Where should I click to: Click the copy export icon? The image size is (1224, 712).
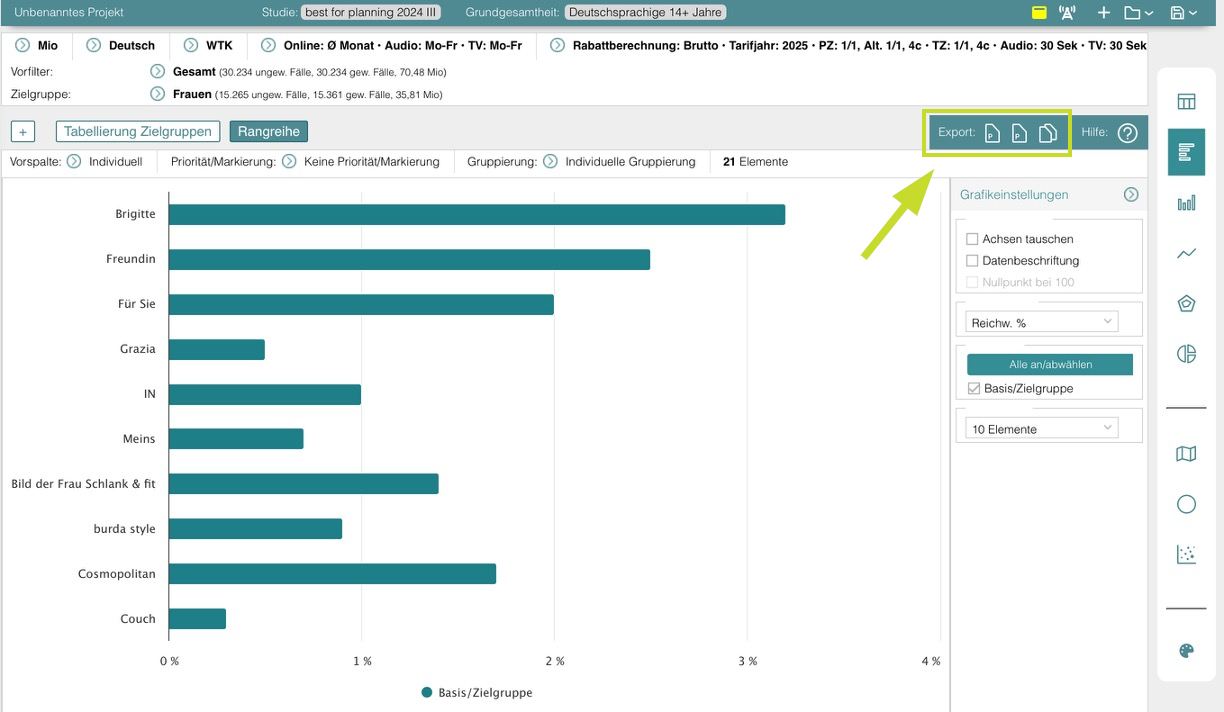point(1047,133)
